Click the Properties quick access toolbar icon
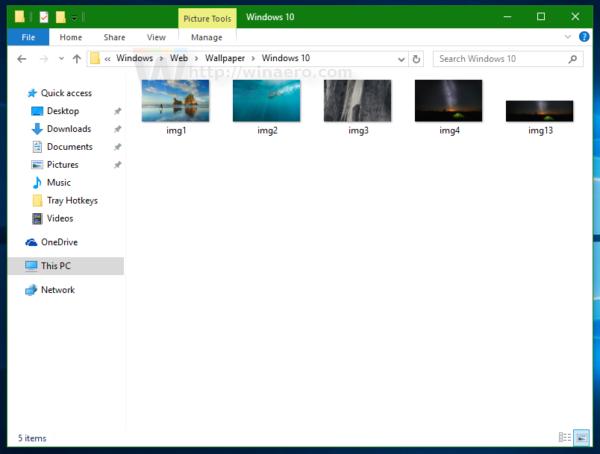Image resolution: width=600 pixels, height=454 pixels. [44, 17]
